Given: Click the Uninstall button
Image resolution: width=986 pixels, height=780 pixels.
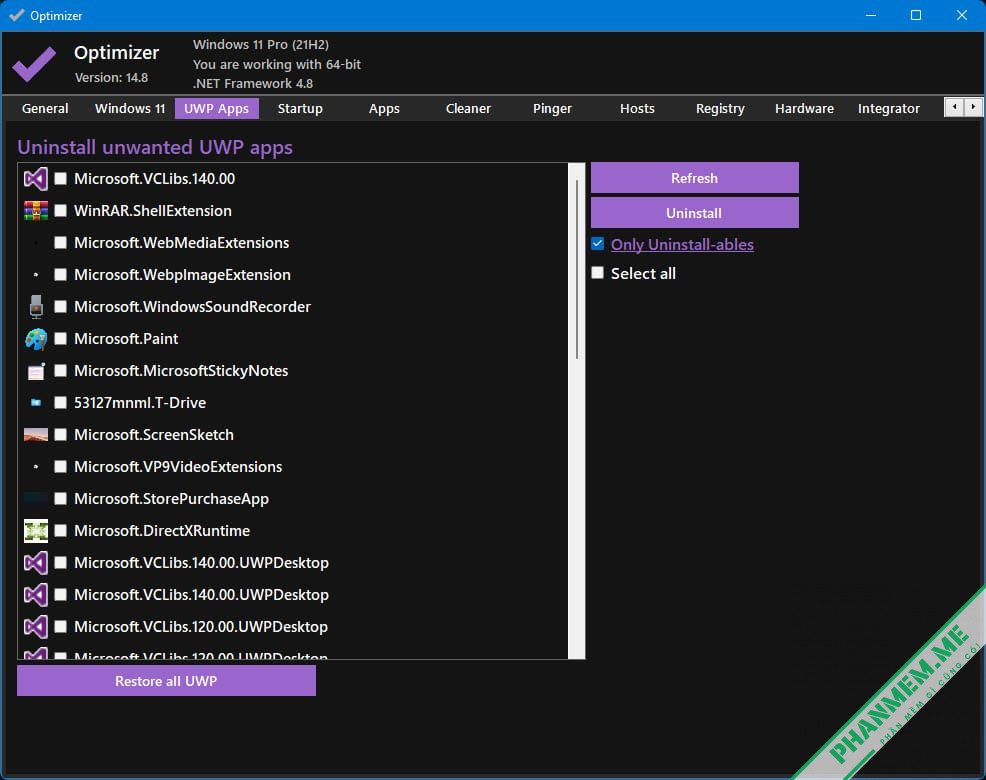Looking at the screenshot, I should (694, 213).
